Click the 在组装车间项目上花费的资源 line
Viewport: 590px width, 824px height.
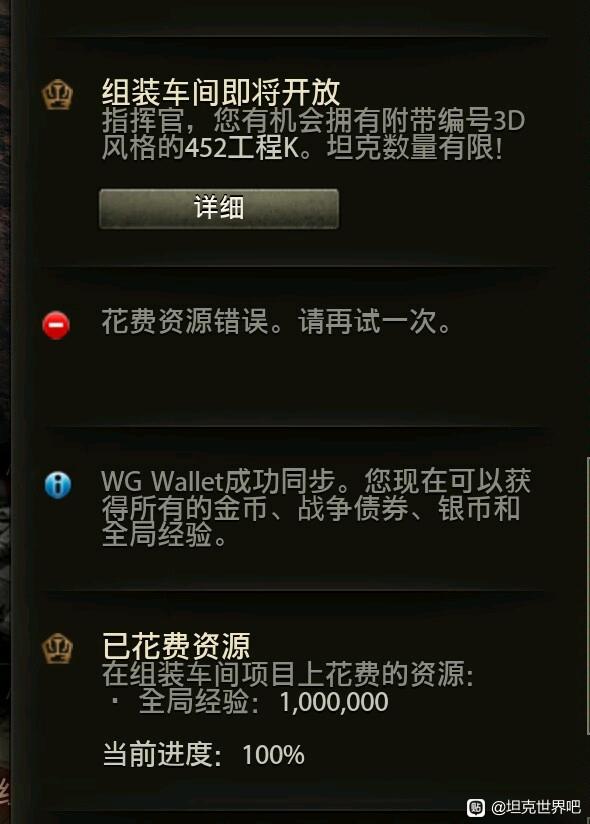pyautogui.click(x=288, y=674)
